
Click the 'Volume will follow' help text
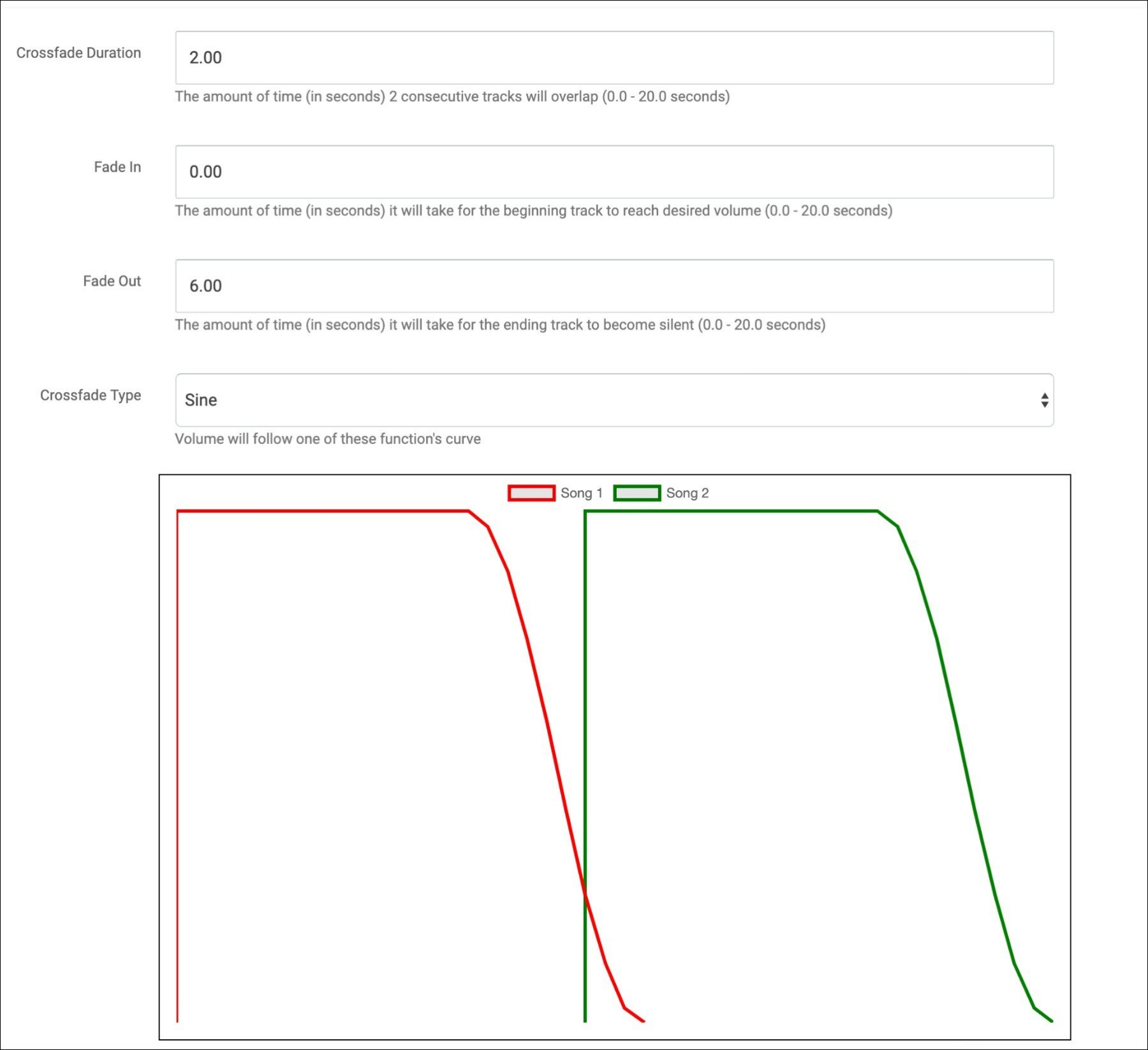pyautogui.click(x=328, y=439)
